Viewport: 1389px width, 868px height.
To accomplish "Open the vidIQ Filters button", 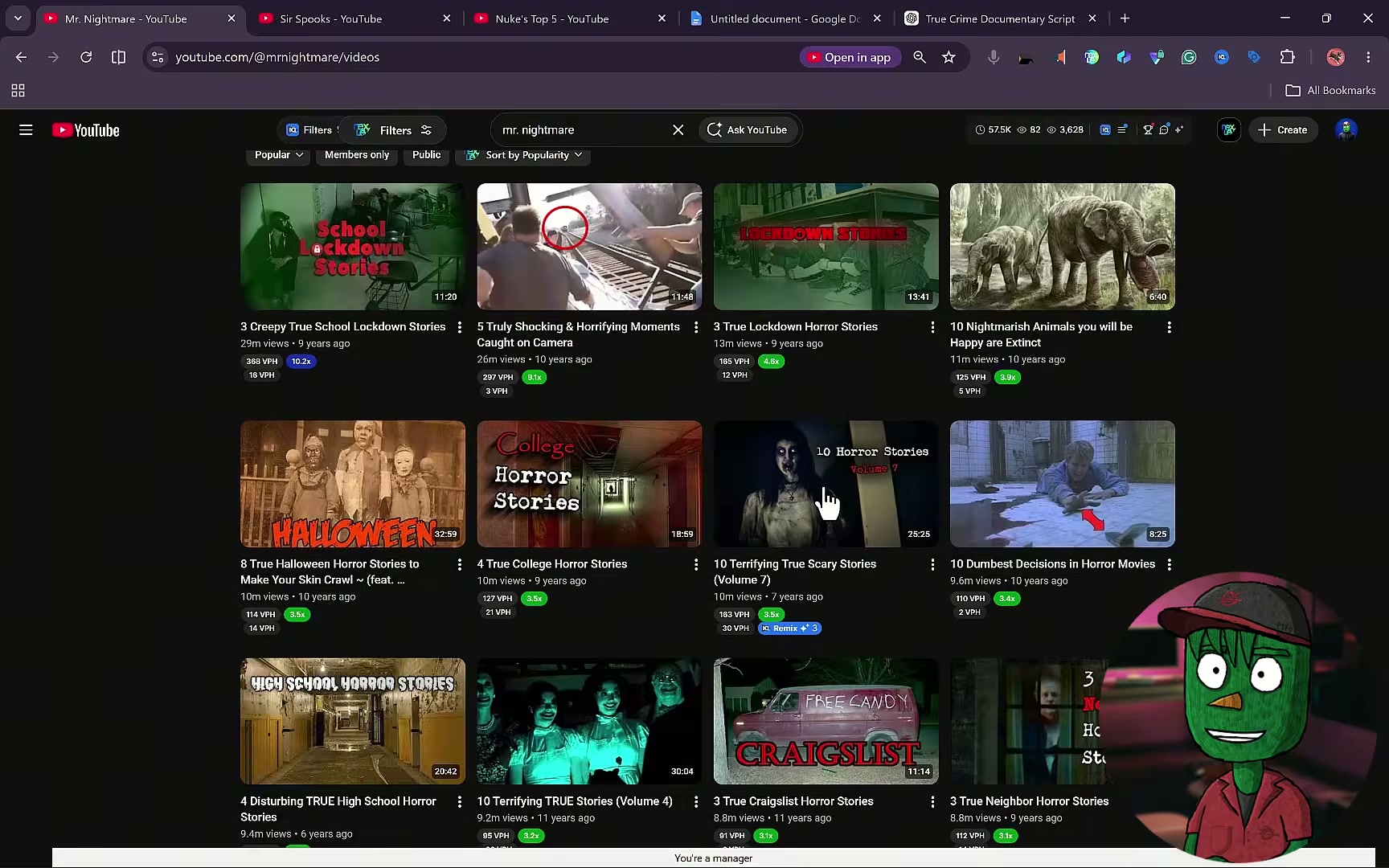I will [x=310, y=130].
